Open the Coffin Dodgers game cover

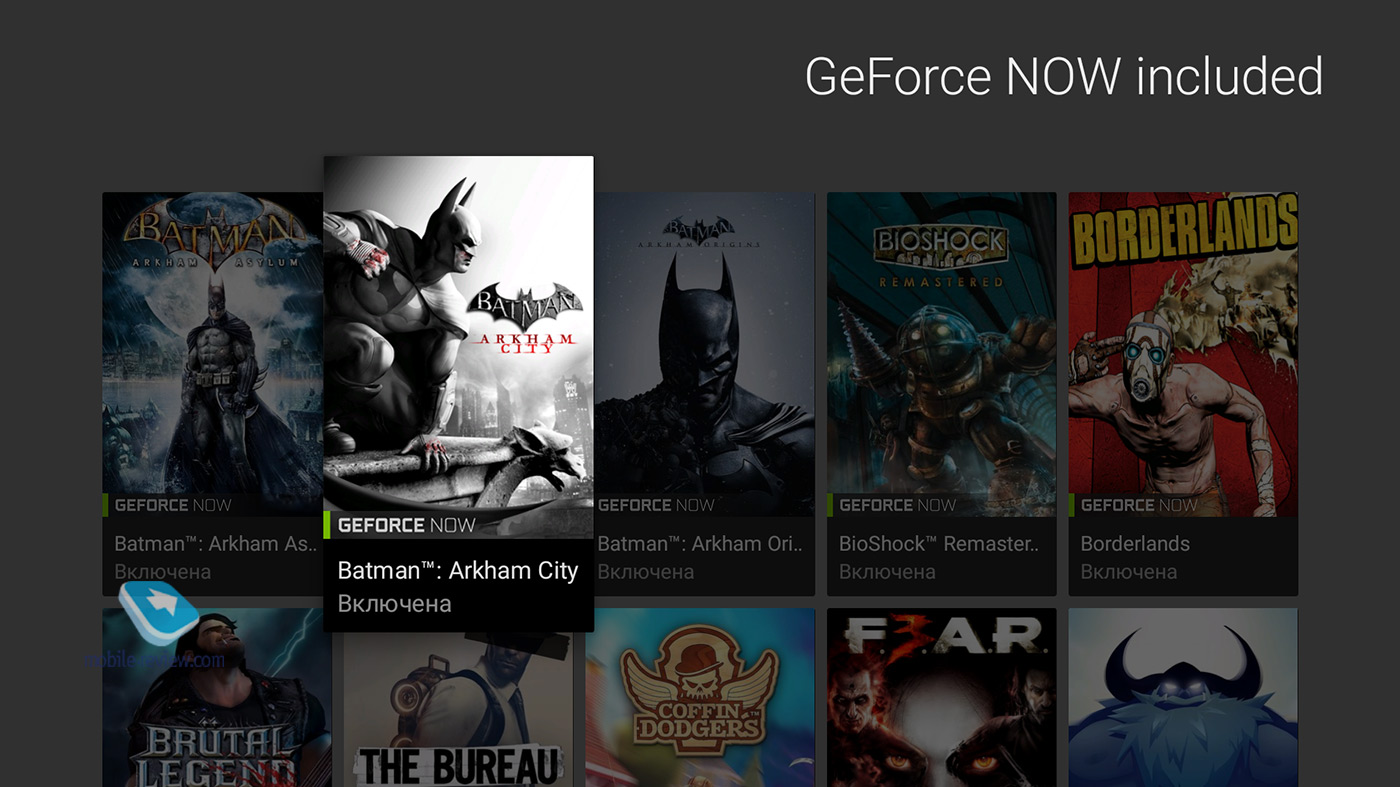700,698
